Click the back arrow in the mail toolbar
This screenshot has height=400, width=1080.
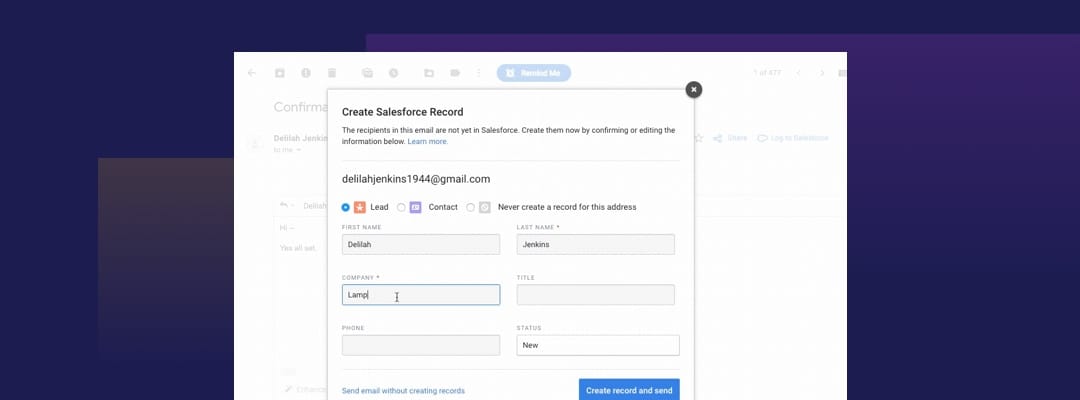pyautogui.click(x=251, y=73)
